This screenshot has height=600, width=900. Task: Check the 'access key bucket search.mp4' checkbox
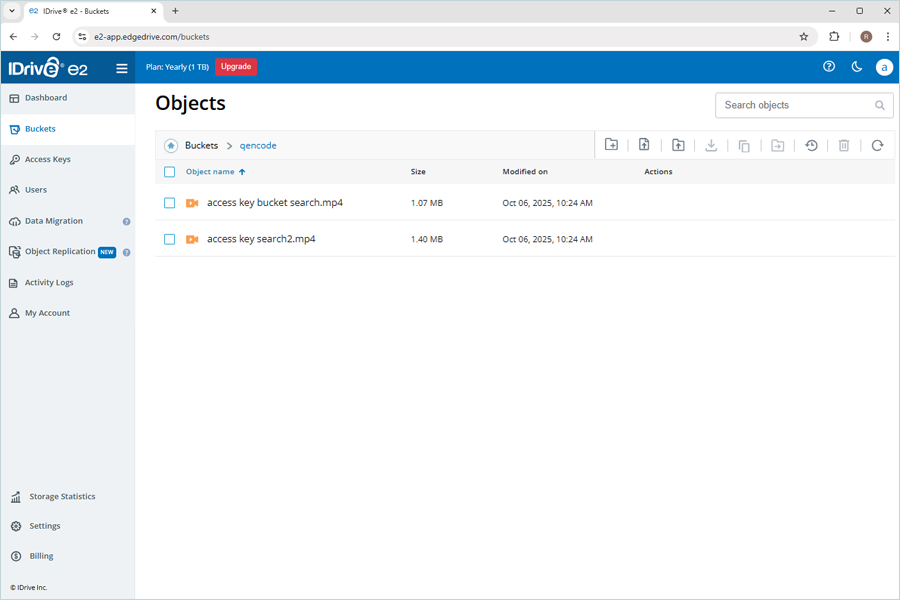(x=169, y=203)
